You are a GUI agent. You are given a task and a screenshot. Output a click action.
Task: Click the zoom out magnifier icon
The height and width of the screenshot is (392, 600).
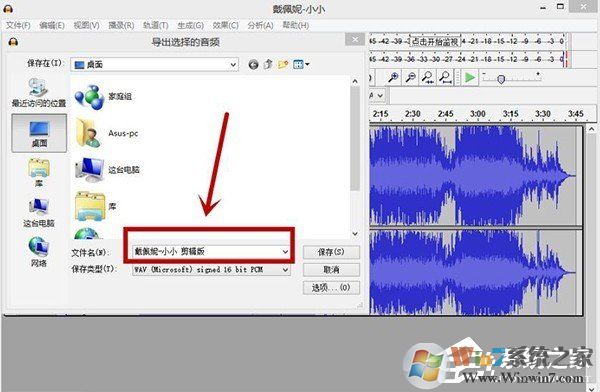[x=411, y=78]
